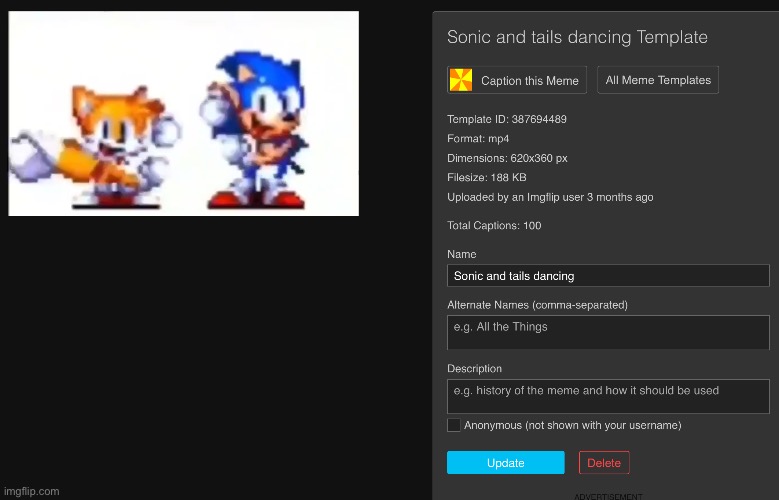Click the Anonymous (not shown with your username) label
The height and width of the screenshot is (500, 779).
573,425
